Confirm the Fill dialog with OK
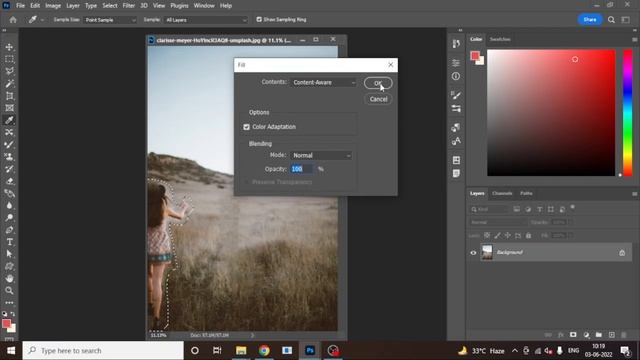The image size is (640, 360). tap(378, 83)
